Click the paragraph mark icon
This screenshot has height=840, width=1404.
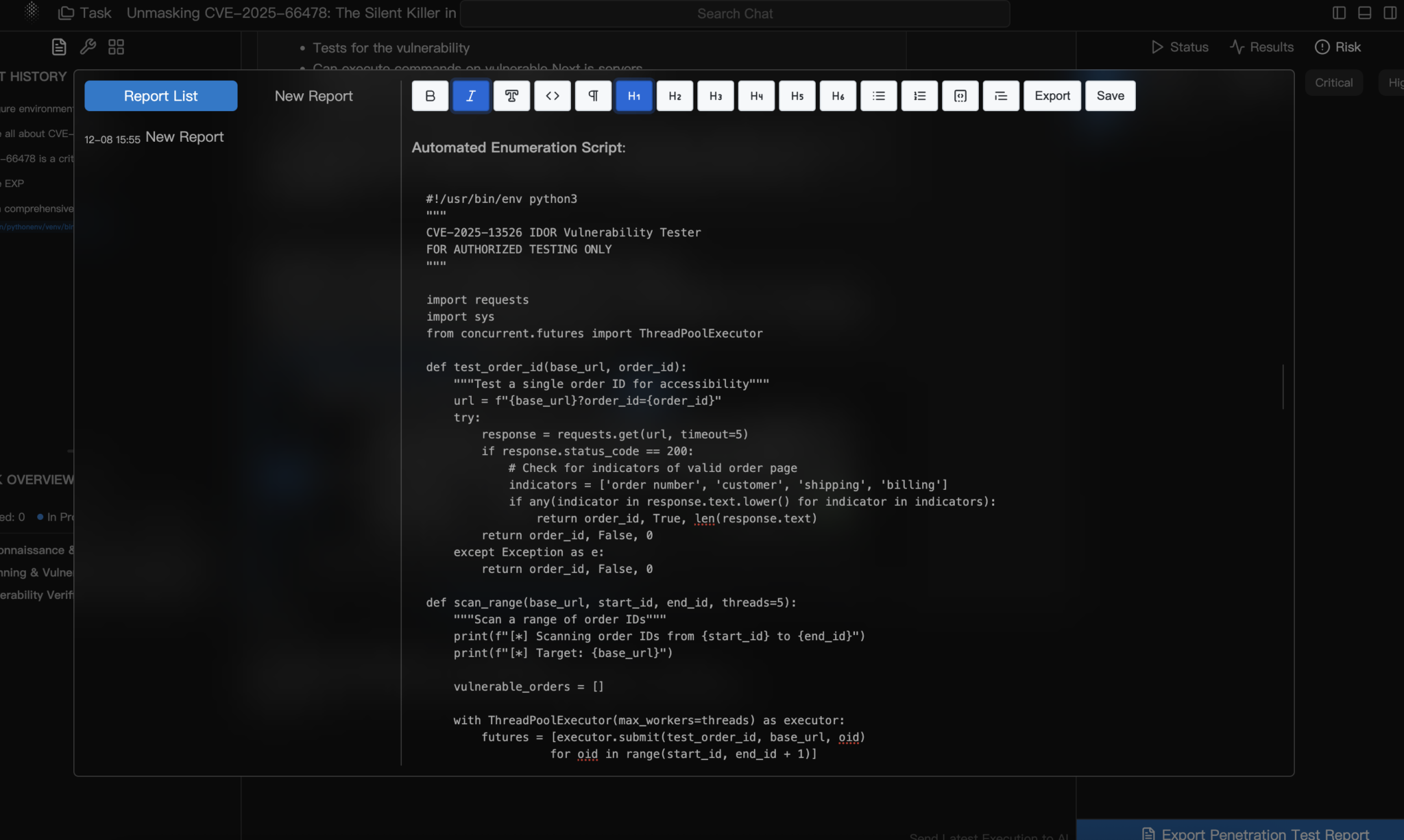pyautogui.click(x=592, y=95)
